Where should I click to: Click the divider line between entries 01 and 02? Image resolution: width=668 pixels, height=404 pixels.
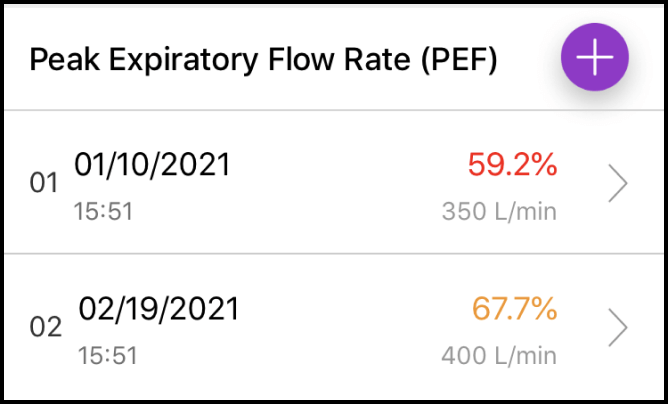pyautogui.click(x=334, y=254)
